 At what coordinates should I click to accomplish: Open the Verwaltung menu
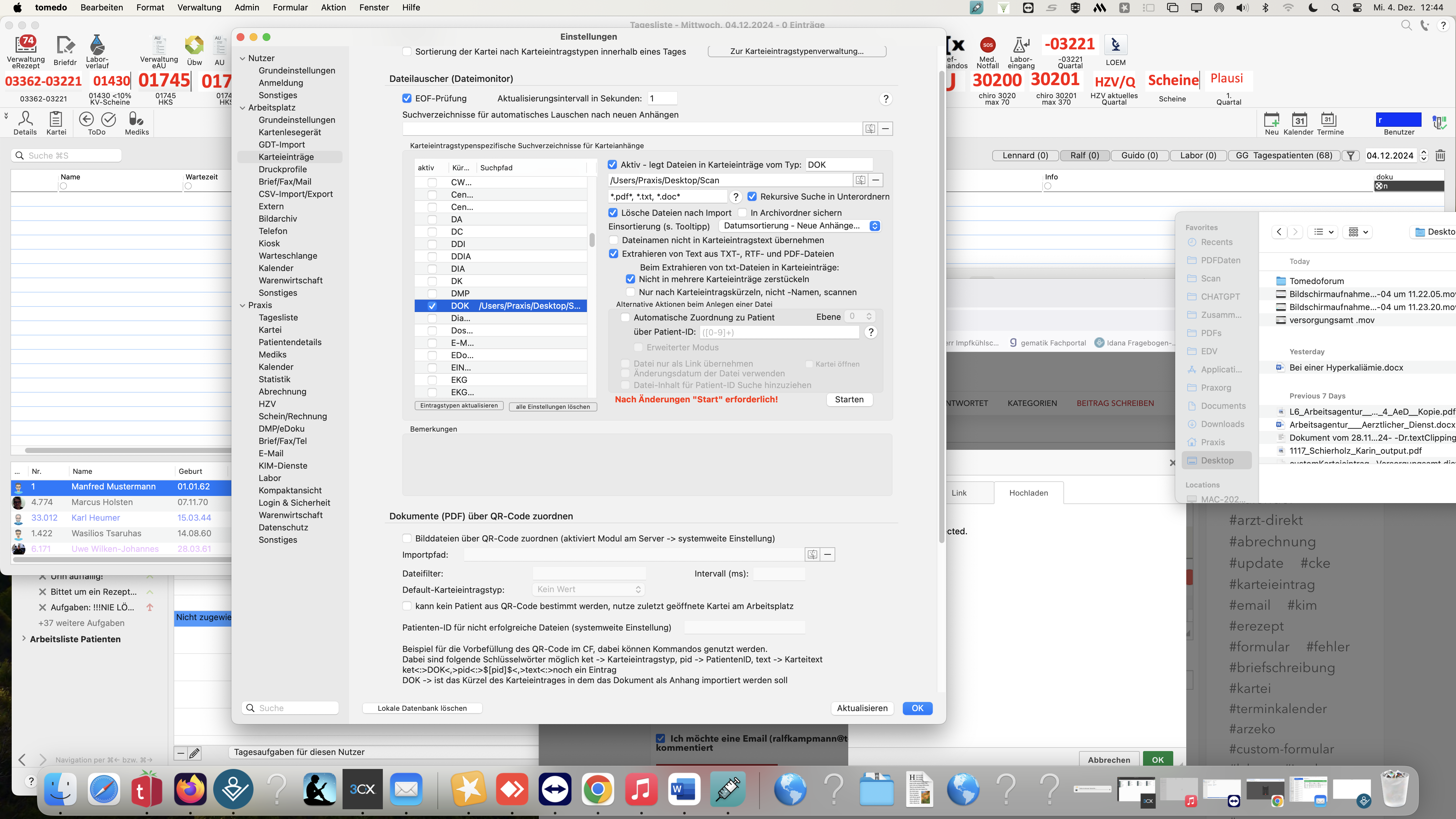point(200,7)
